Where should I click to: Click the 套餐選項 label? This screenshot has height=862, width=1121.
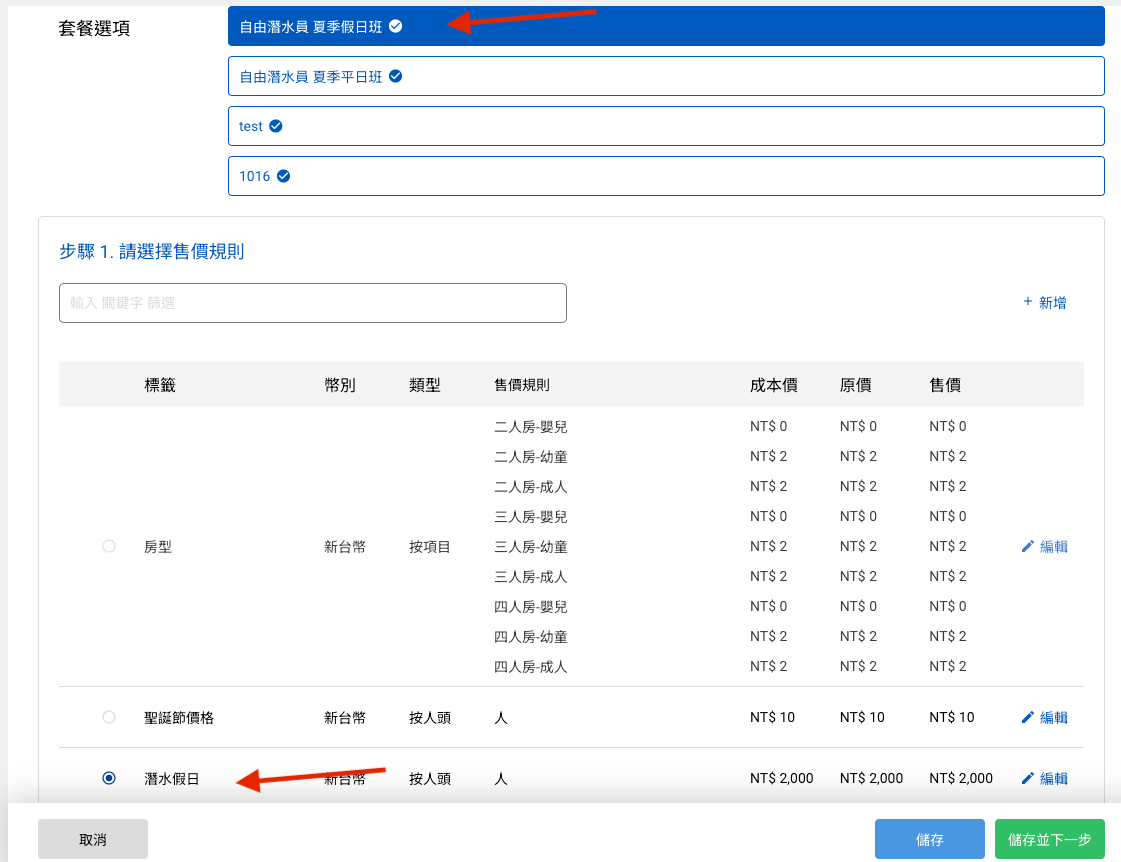94,28
